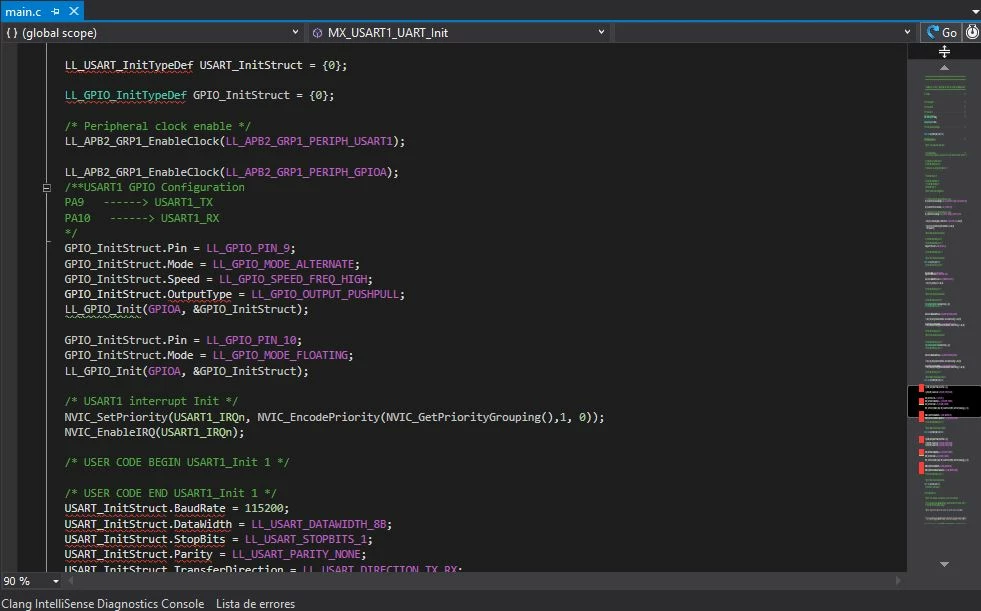Click the horizontal scrollbar left arrow
The height and width of the screenshot is (611, 981).
click(71, 581)
